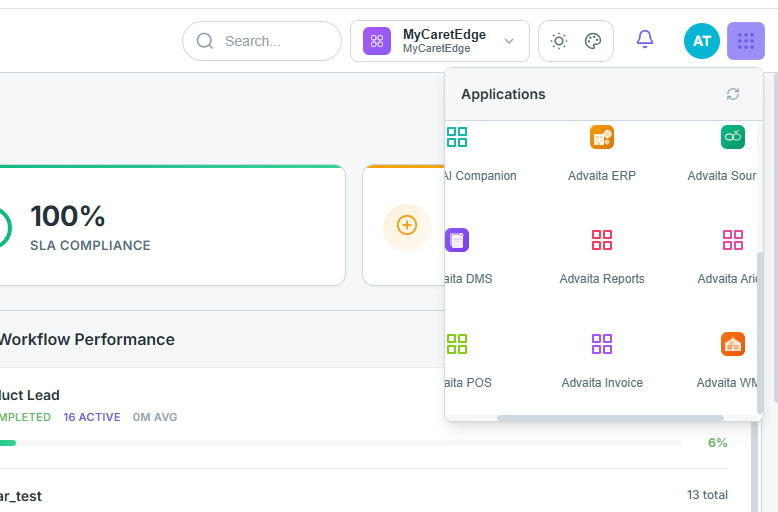This screenshot has width=778, height=512.
Task: Click the magnifier search icon
Action: click(x=204, y=41)
